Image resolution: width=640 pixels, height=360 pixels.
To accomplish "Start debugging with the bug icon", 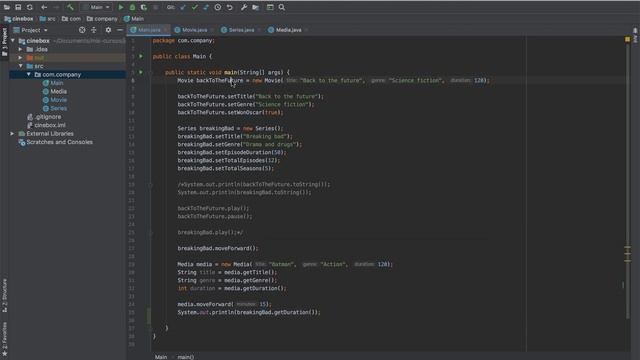I will [132, 7].
